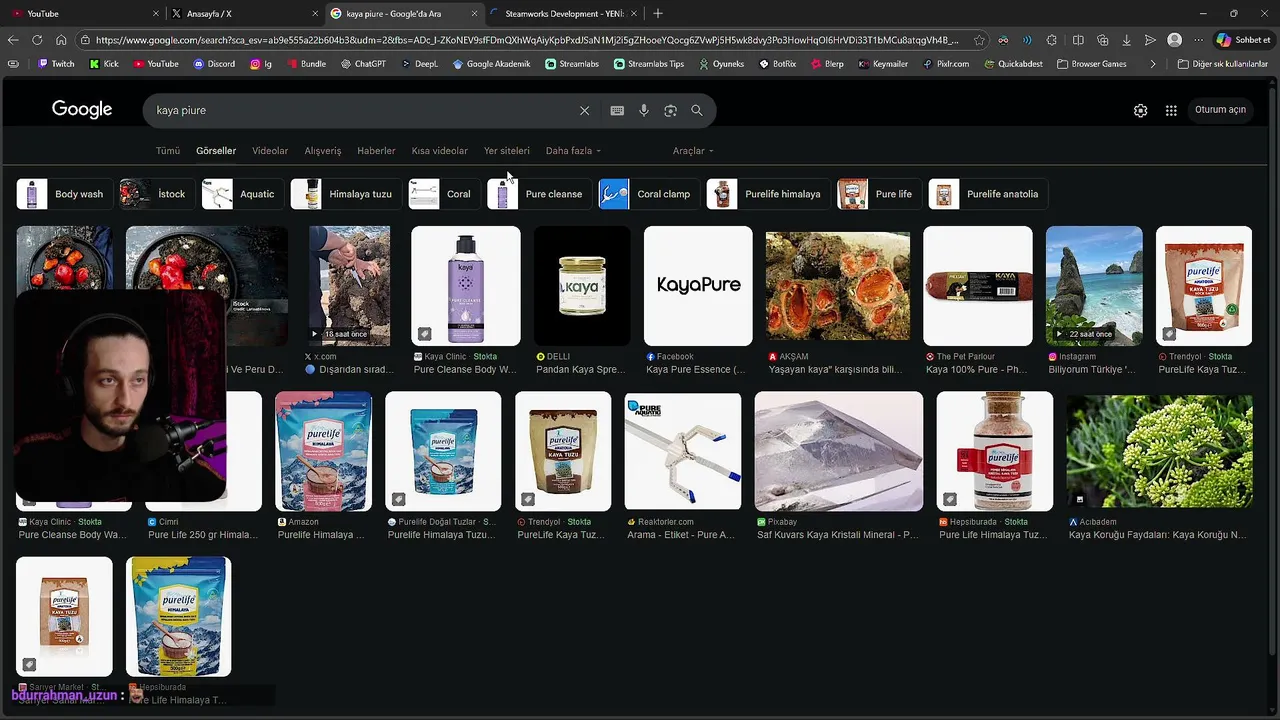Open the Acıbadem Kaya Koruğu image result
Image resolution: width=1280 pixels, height=720 pixels.
pos(1159,451)
